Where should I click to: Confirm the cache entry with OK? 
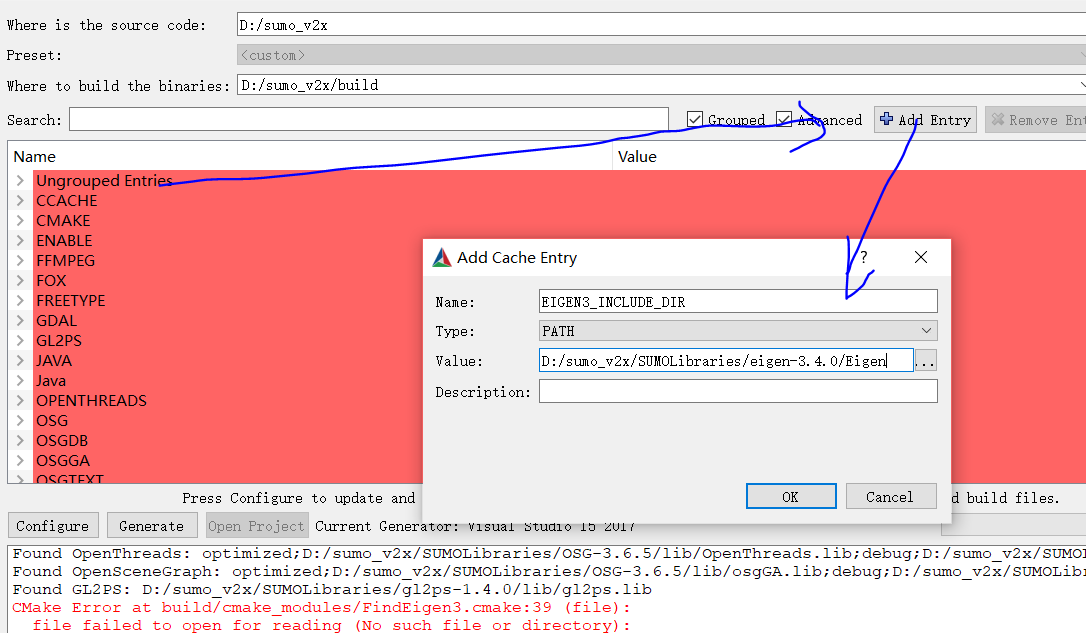(791, 497)
